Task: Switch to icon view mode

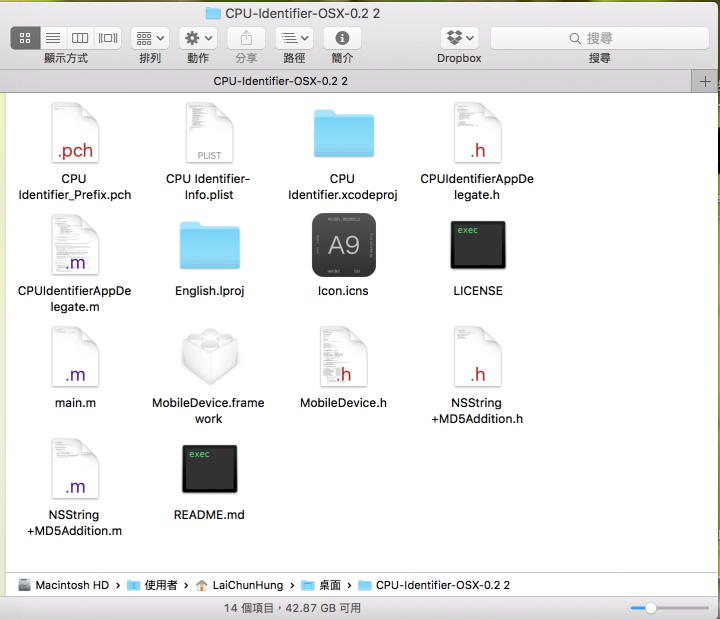Action: point(25,38)
